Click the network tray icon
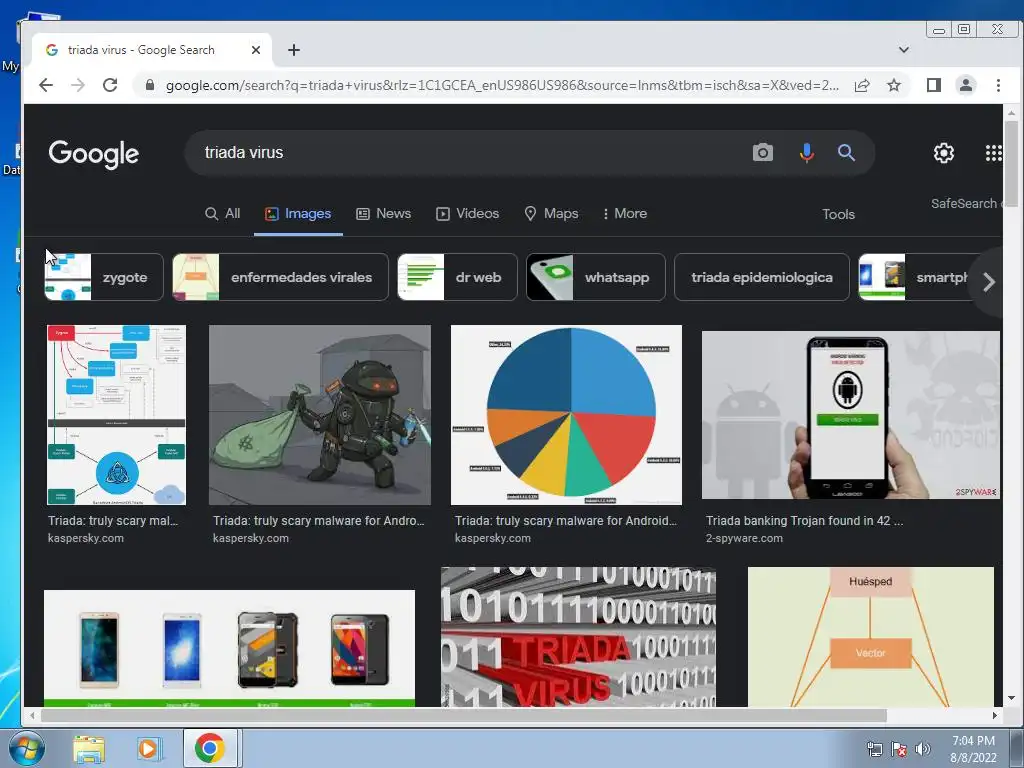The image size is (1024, 768). [874, 750]
